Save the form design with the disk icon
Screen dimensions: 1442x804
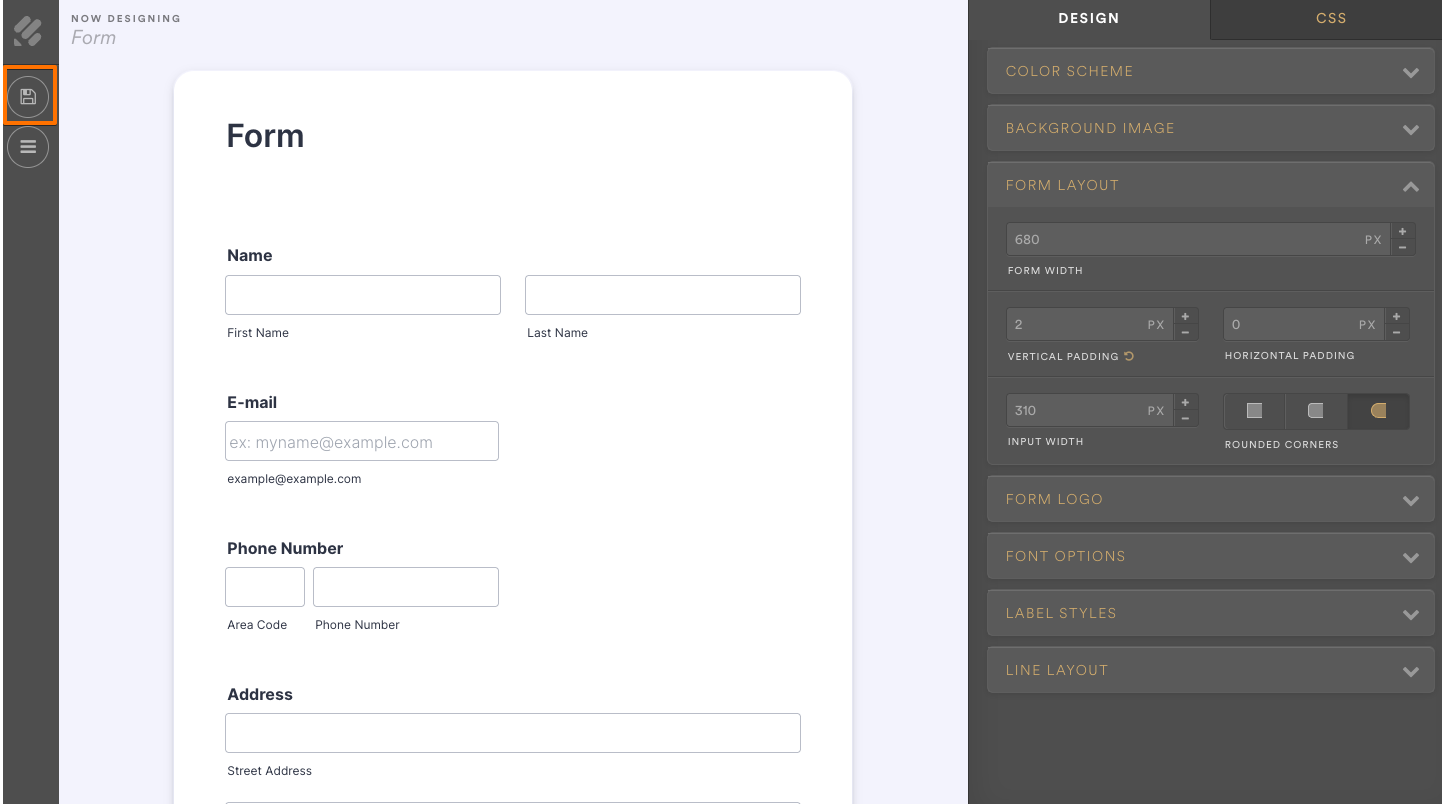[x=28, y=96]
